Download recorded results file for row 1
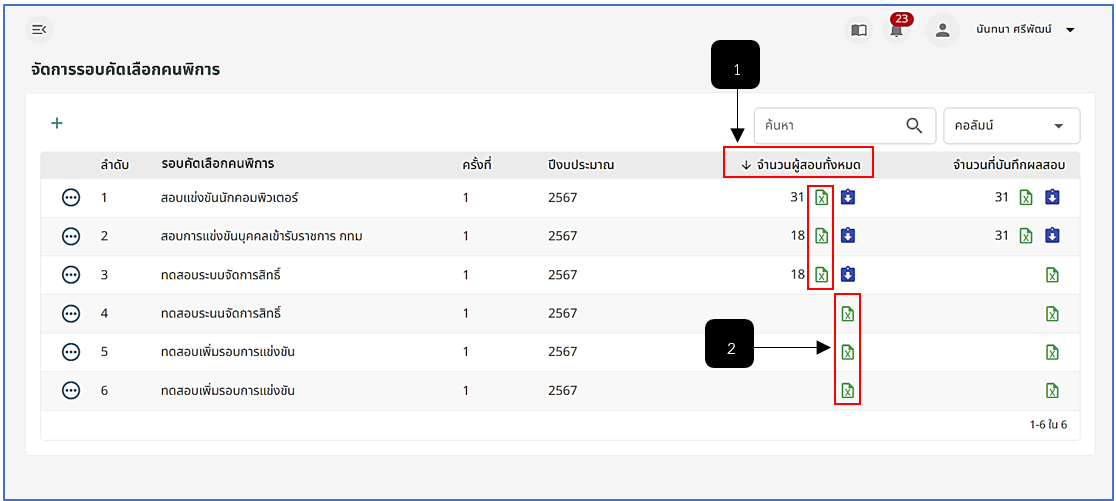1116x501 pixels. point(1052,197)
